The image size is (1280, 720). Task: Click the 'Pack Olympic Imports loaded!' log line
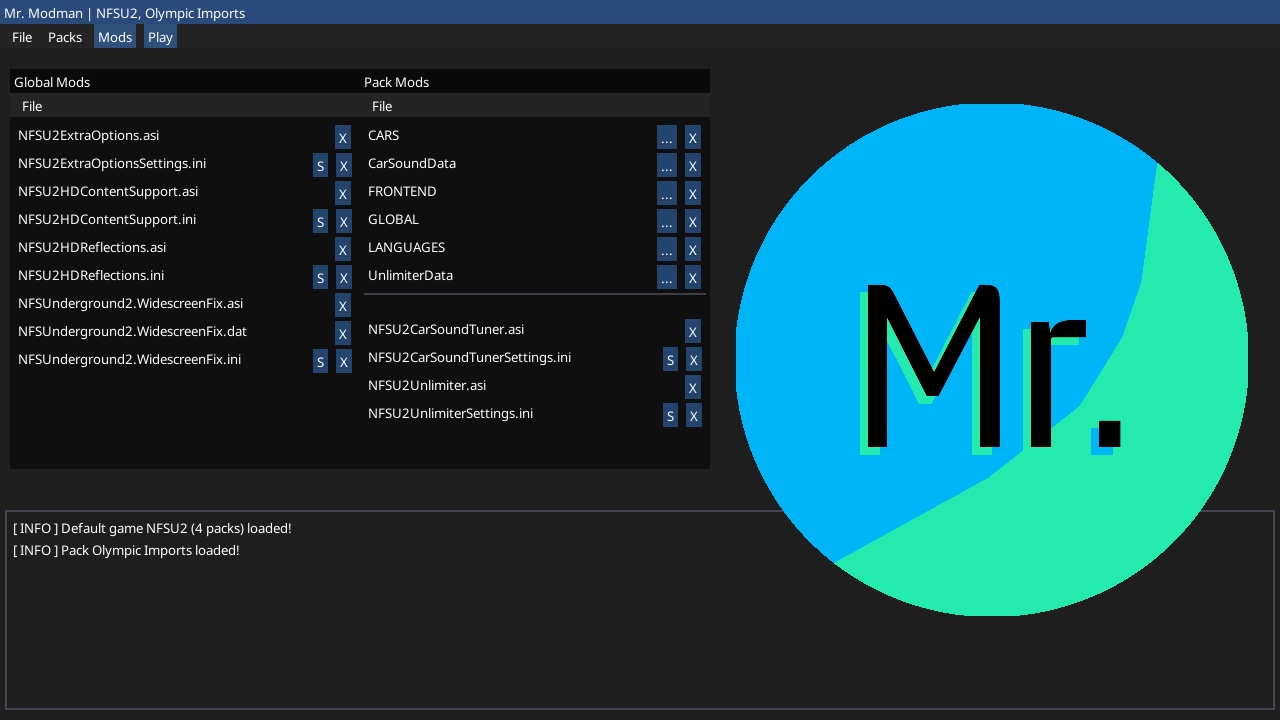click(126, 550)
